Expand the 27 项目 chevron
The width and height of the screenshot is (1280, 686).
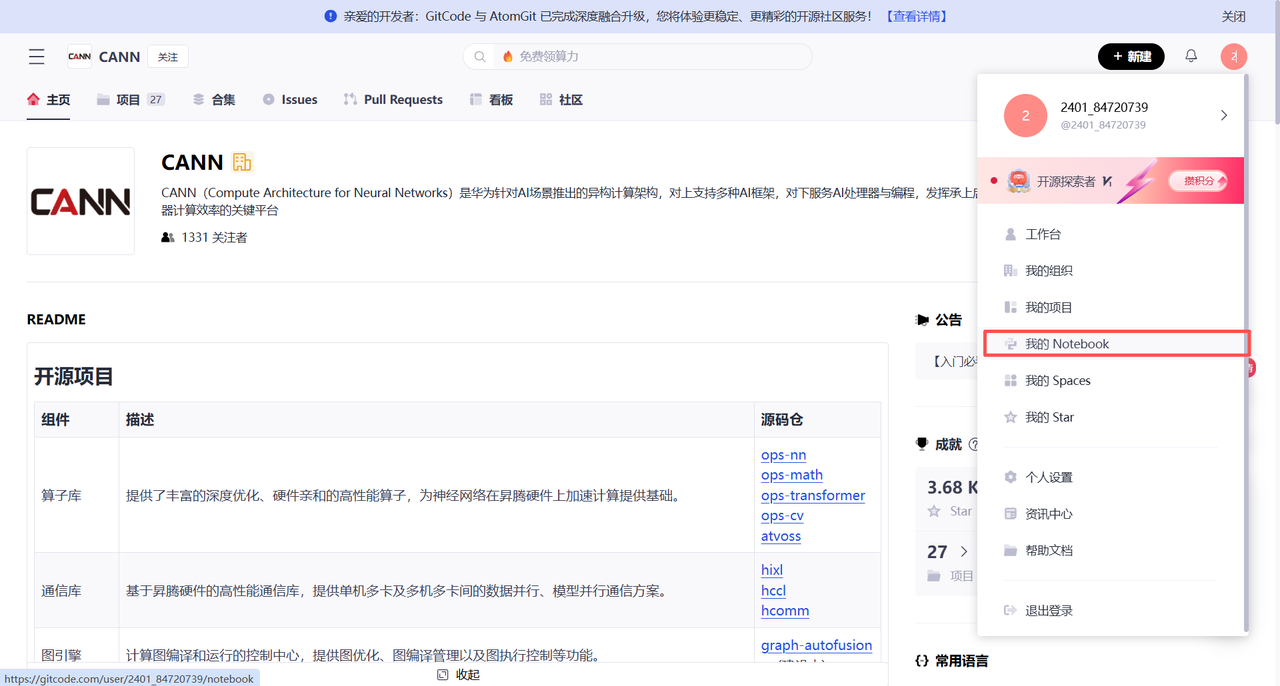tap(964, 552)
